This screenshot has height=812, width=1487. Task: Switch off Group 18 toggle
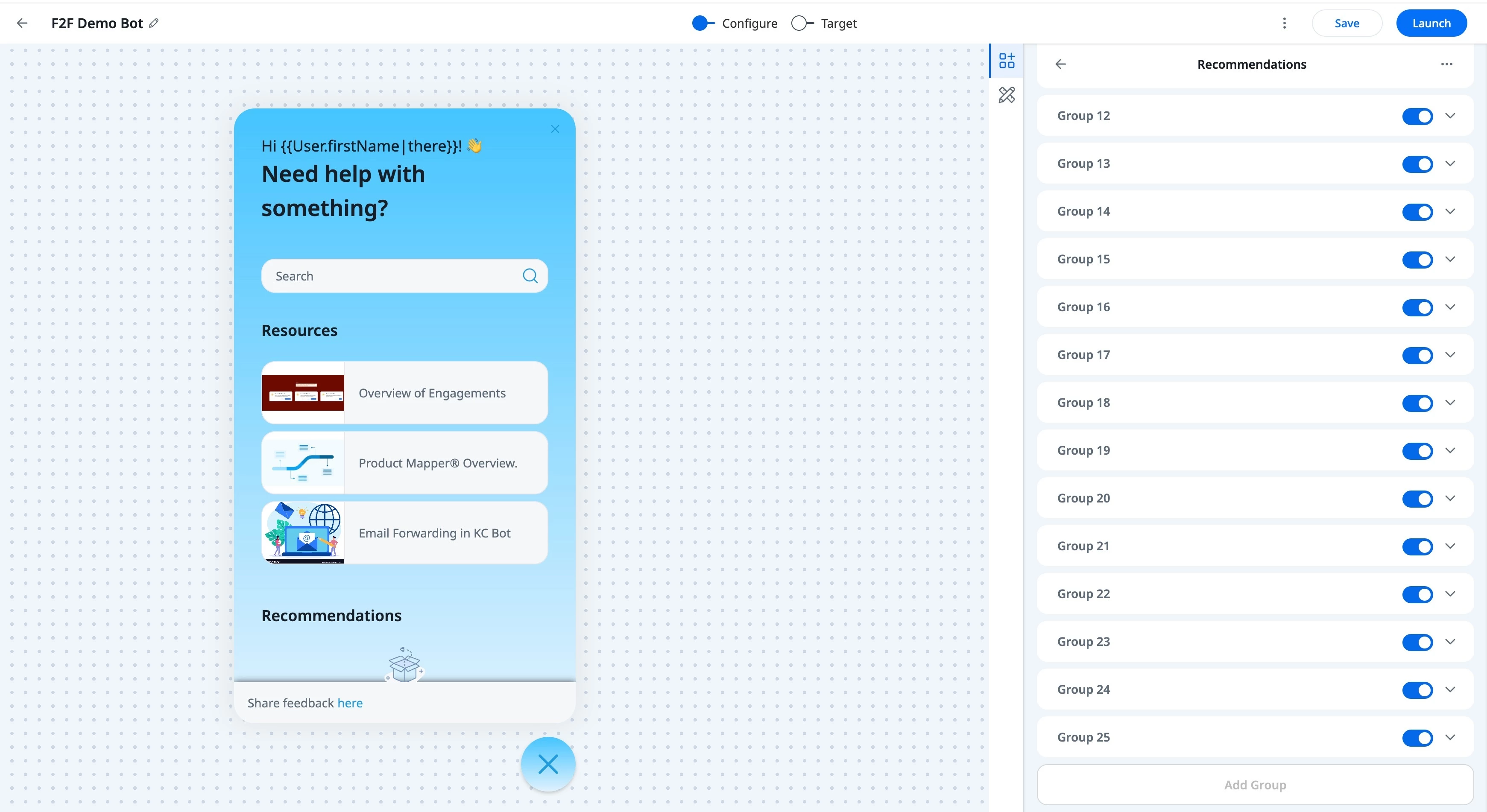tap(1418, 403)
